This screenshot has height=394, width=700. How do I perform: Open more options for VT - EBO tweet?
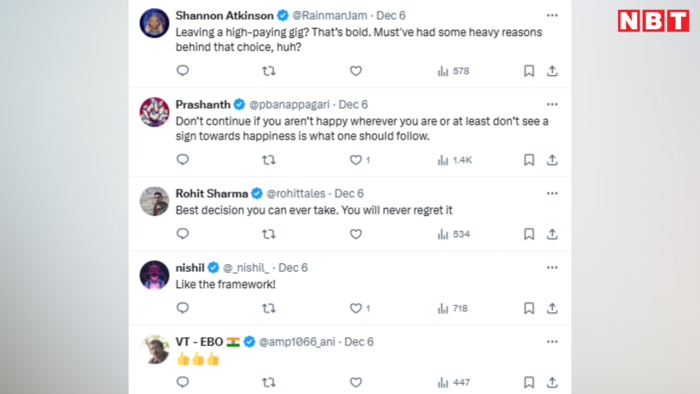[x=552, y=342]
